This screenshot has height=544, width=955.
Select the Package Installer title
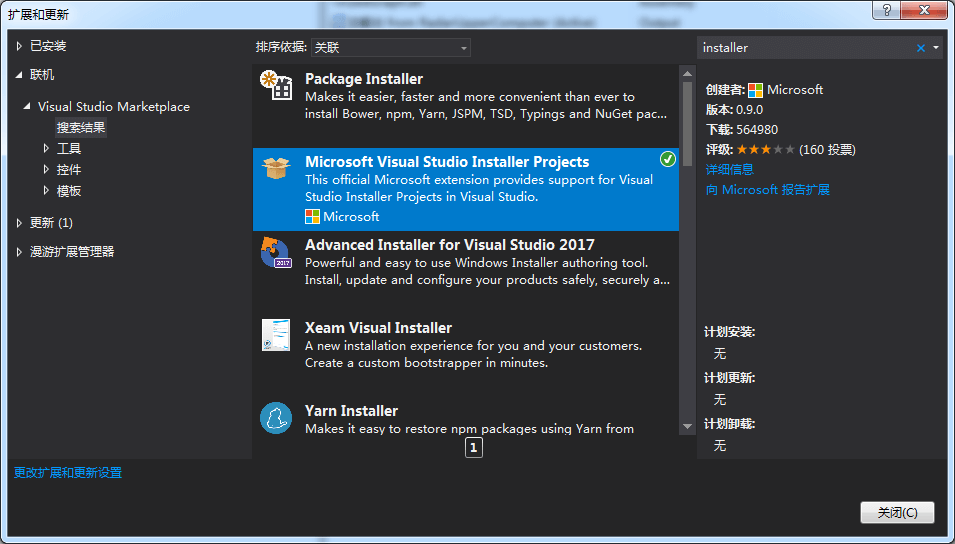364,79
